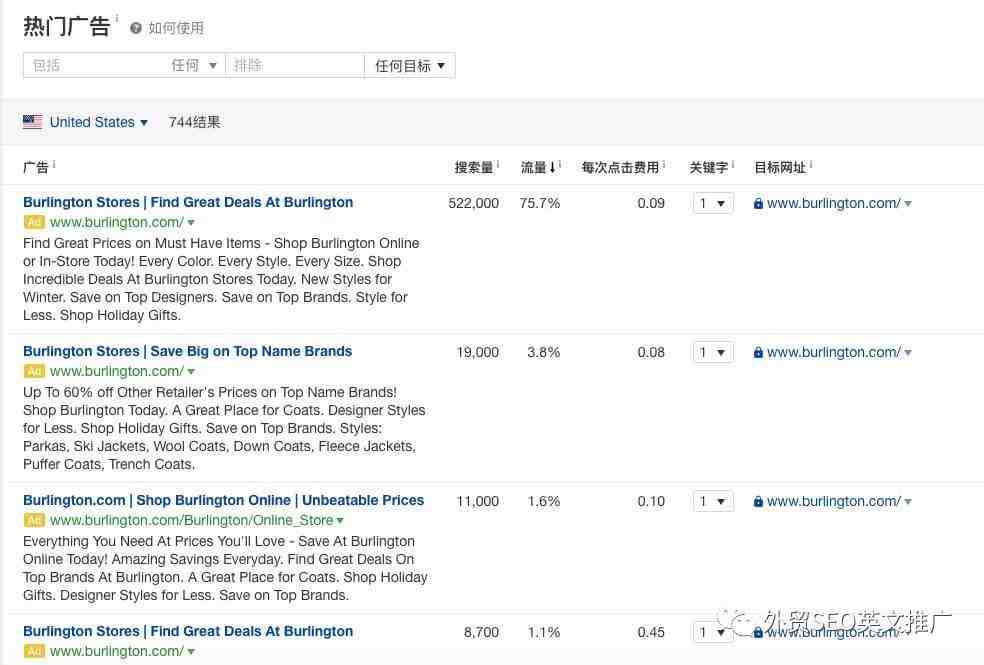Screen dimensions: 984x665
Task: Click Ad badge in the 522,000 row
Action: (34, 222)
